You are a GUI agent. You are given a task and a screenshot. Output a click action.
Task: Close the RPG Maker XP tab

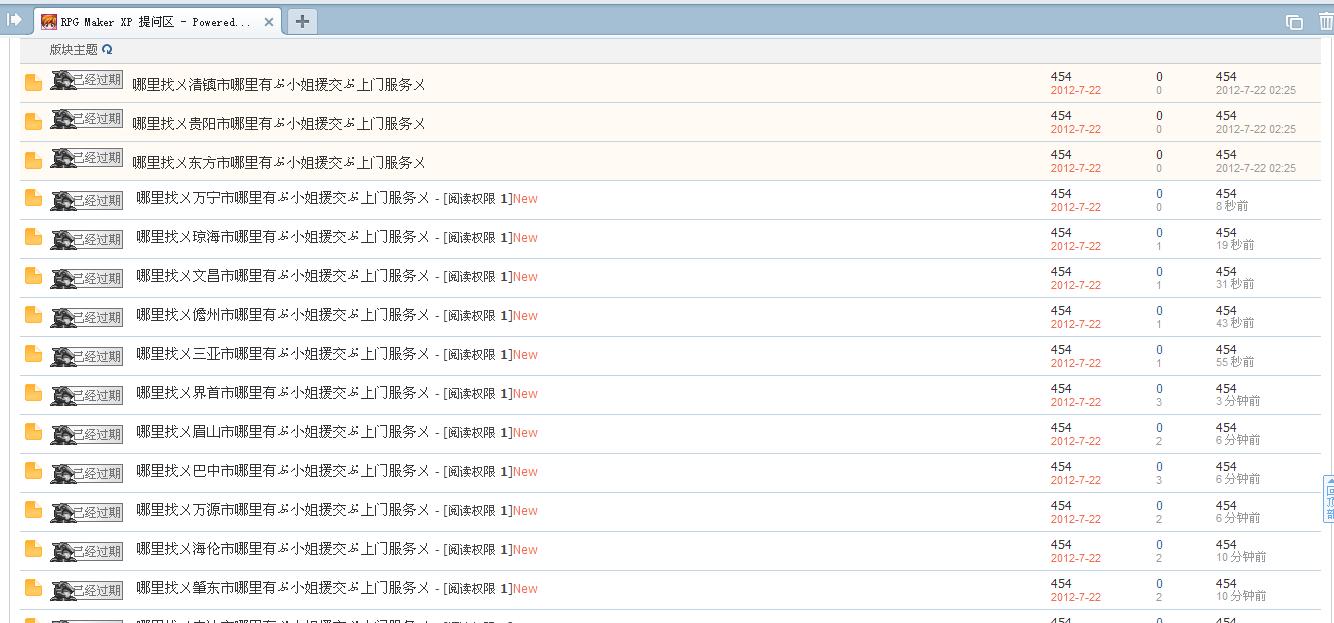(x=269, y=22)
